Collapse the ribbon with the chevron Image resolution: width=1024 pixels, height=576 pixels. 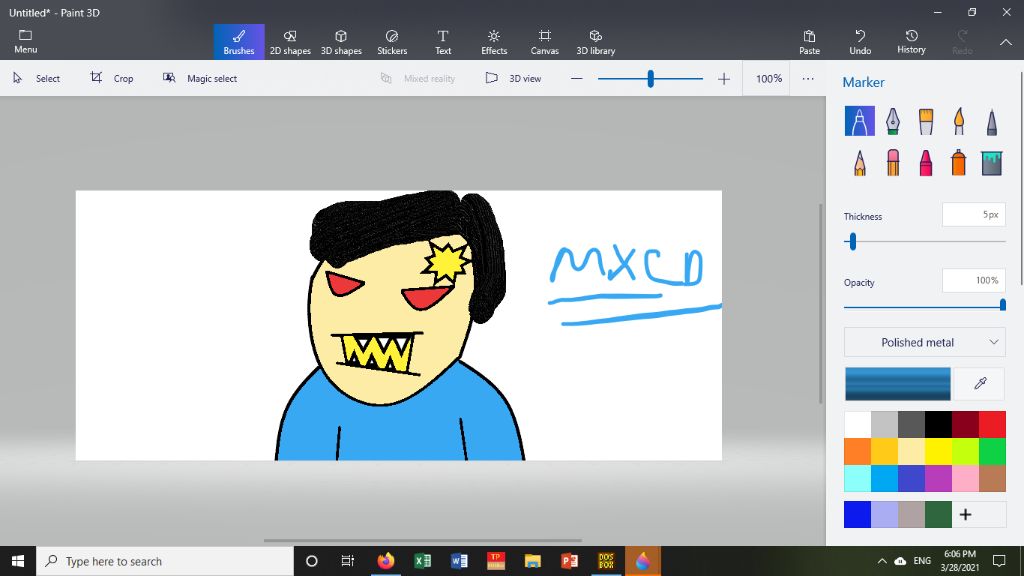coord(1006,42)
